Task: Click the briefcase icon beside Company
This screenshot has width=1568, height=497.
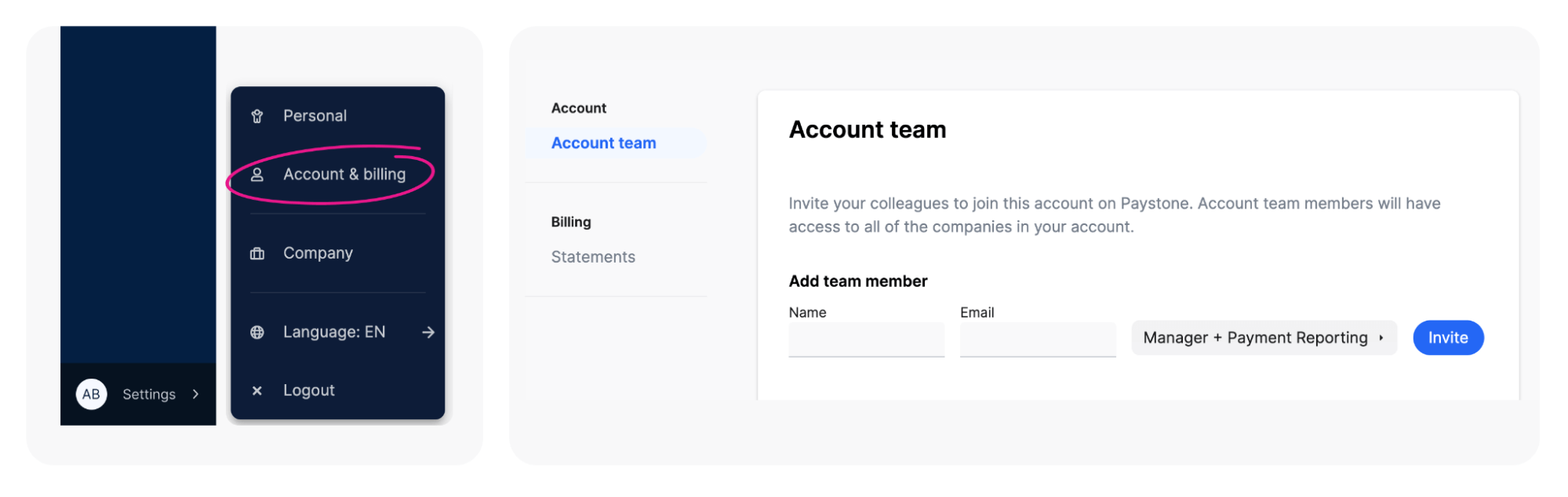Action: (x=257, y=252)
